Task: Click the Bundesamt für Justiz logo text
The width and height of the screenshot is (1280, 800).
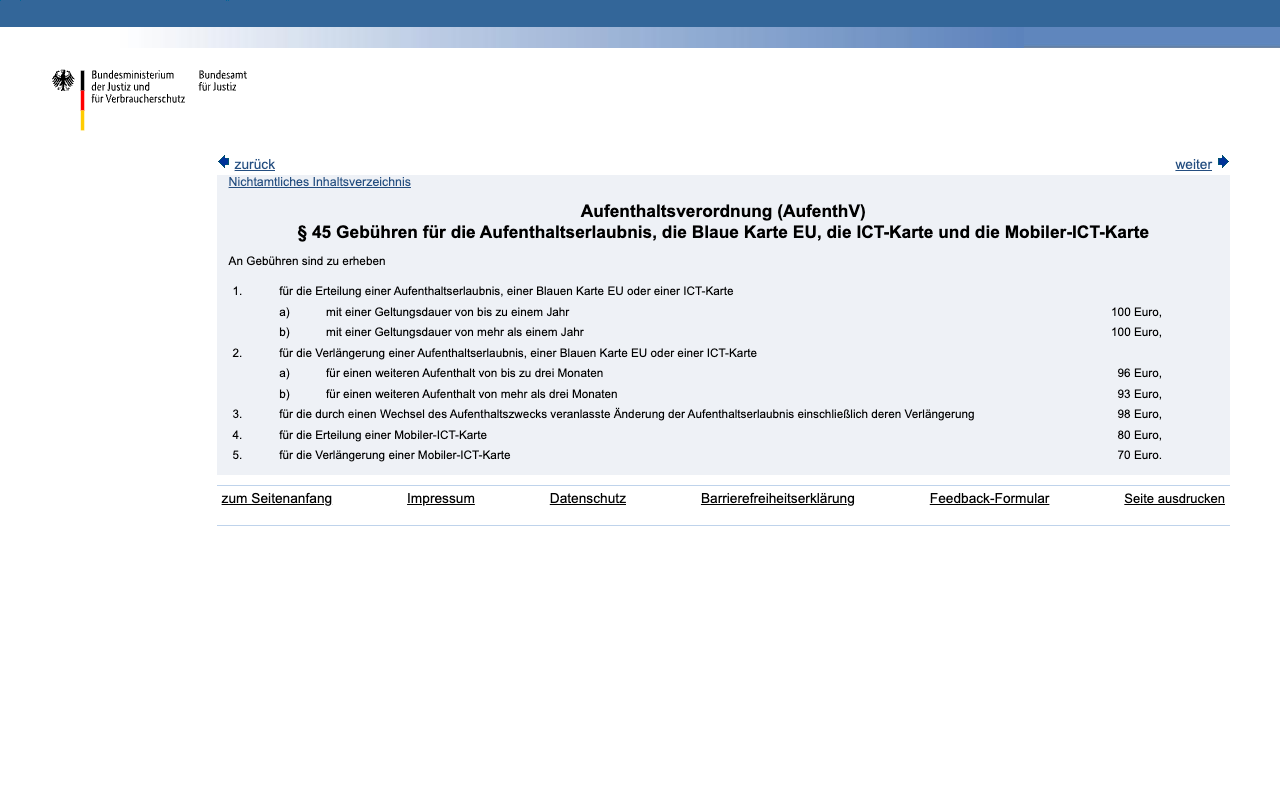Action: click(x=222, y=81)
